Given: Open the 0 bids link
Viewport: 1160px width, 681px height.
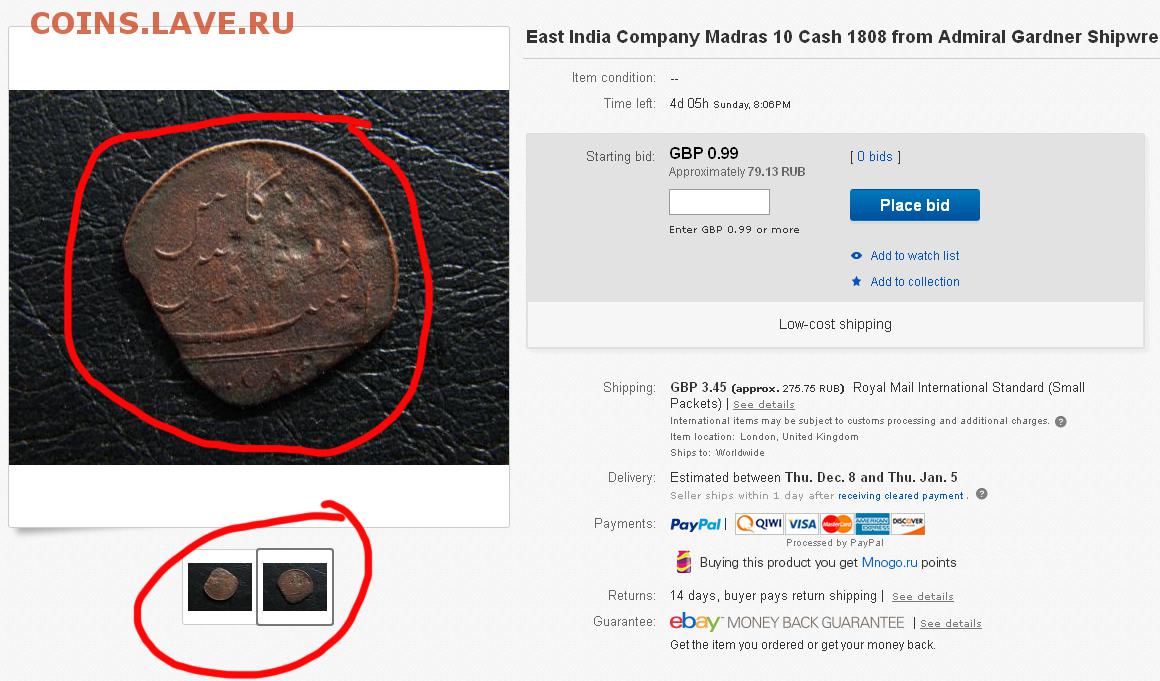Looking at the screenshot, I should click(874, 157).
